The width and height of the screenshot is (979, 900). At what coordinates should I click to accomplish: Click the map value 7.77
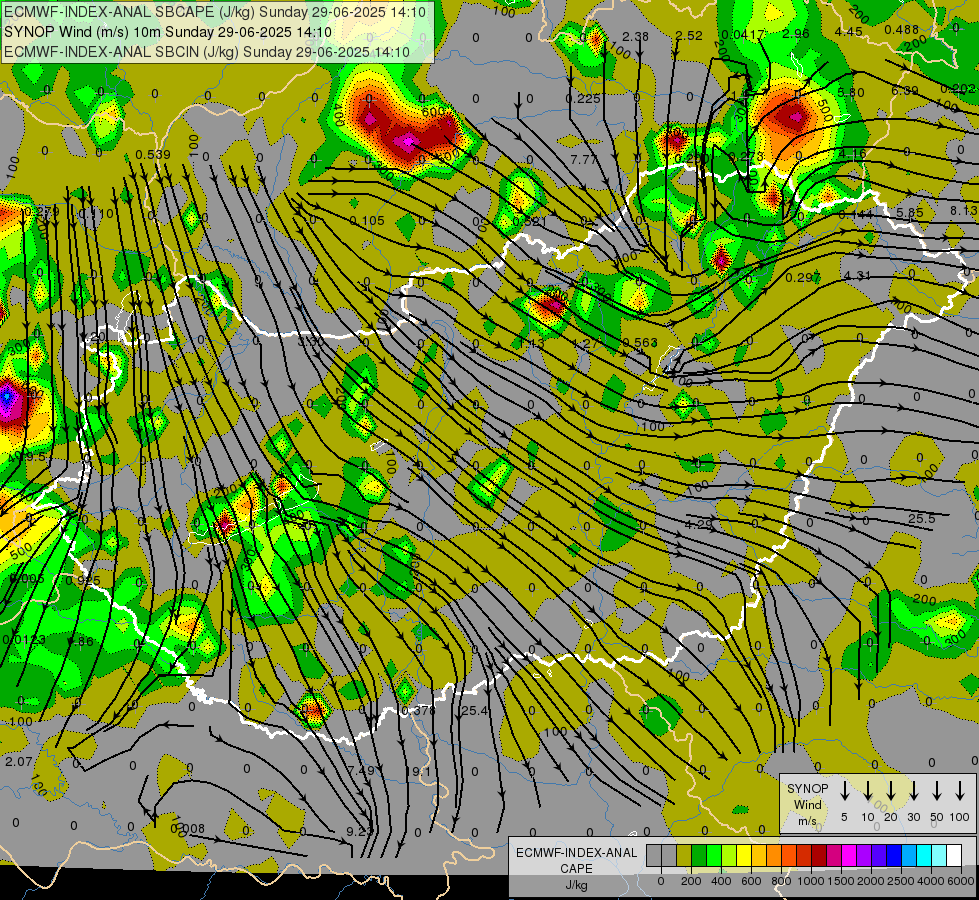[x=583, y=160]
